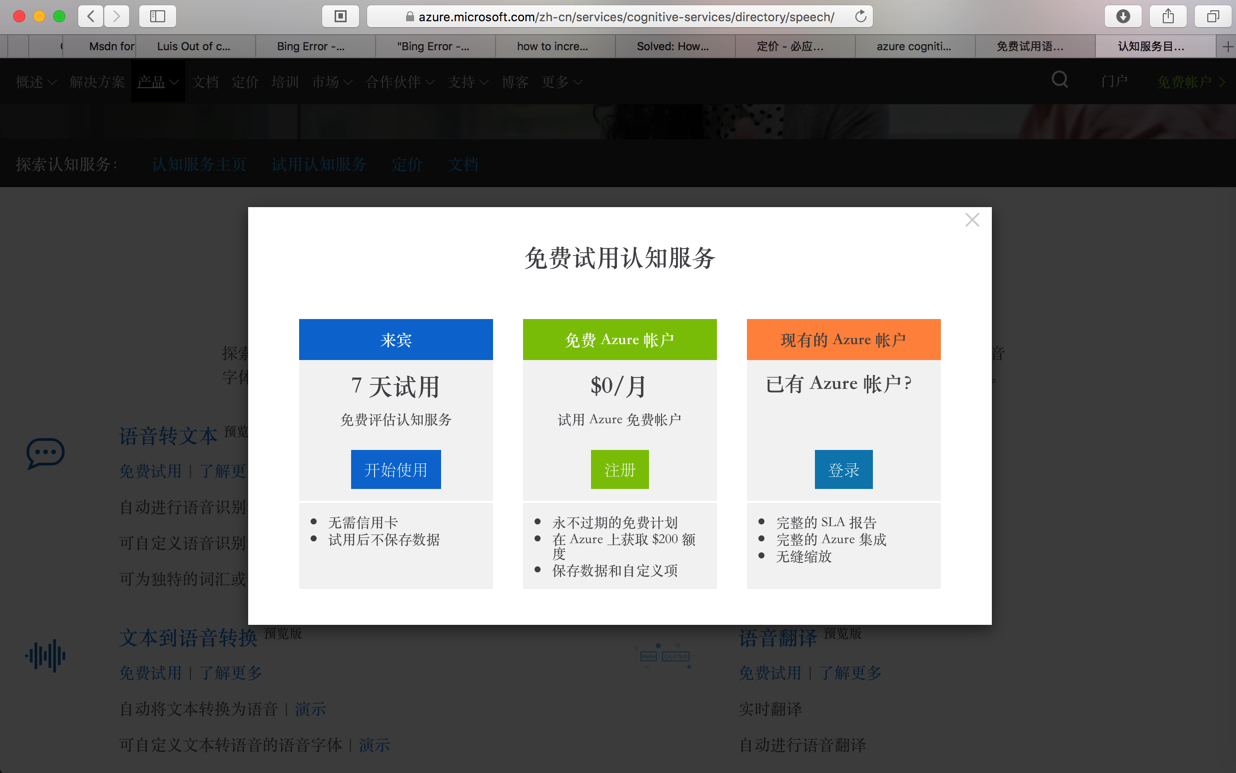Open 文档 in the cognitive services sub-navigation
This screenshot has width=1236, height=773.
coord(463,164)
